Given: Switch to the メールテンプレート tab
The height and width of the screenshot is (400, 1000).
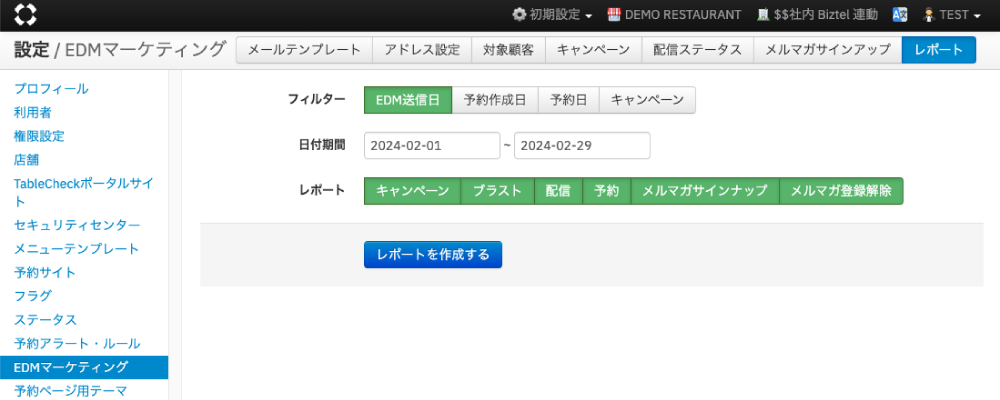Looking at the screenshot, I should coord(304,50).
